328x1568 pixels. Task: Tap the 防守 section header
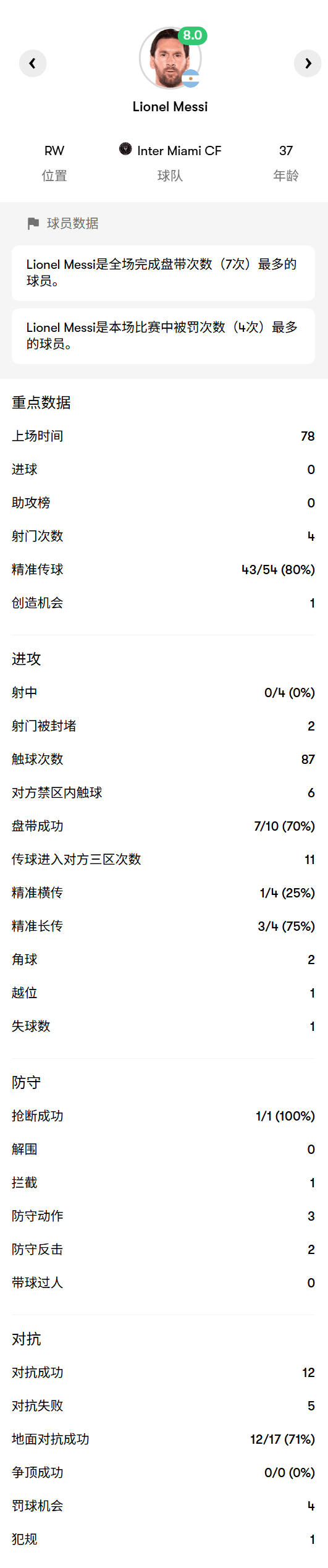pyautogui.click(x=27, y=1083)
